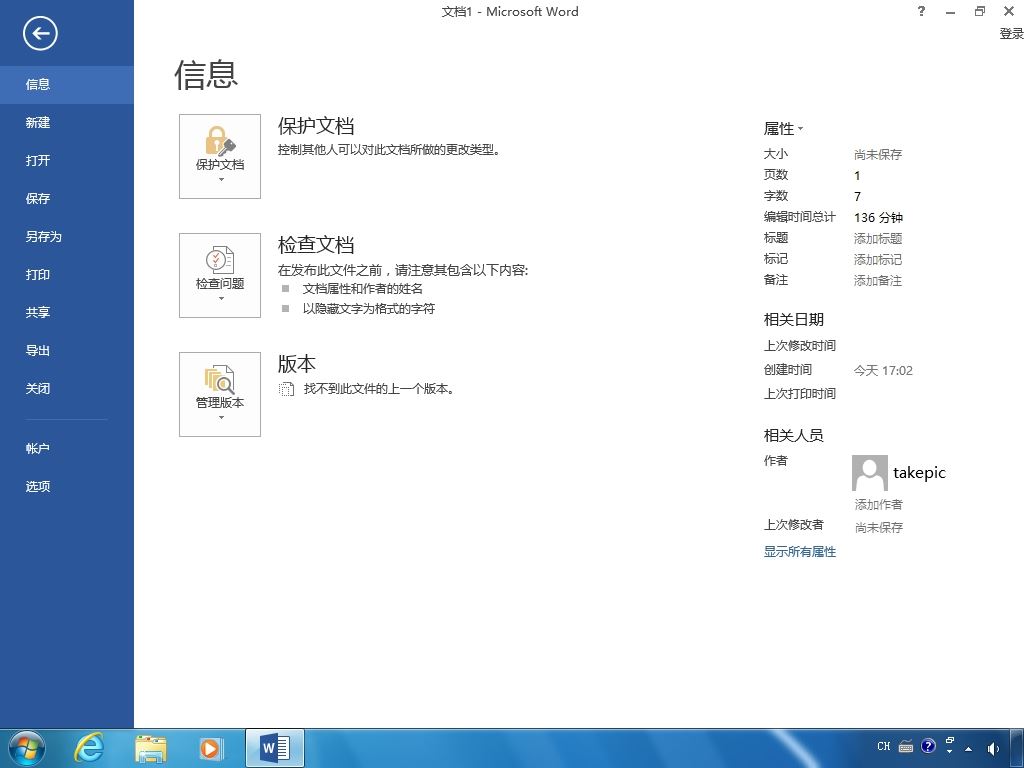Click the volume speaker tray icon
Viewport: 1024px width, 768px height.
993,748
